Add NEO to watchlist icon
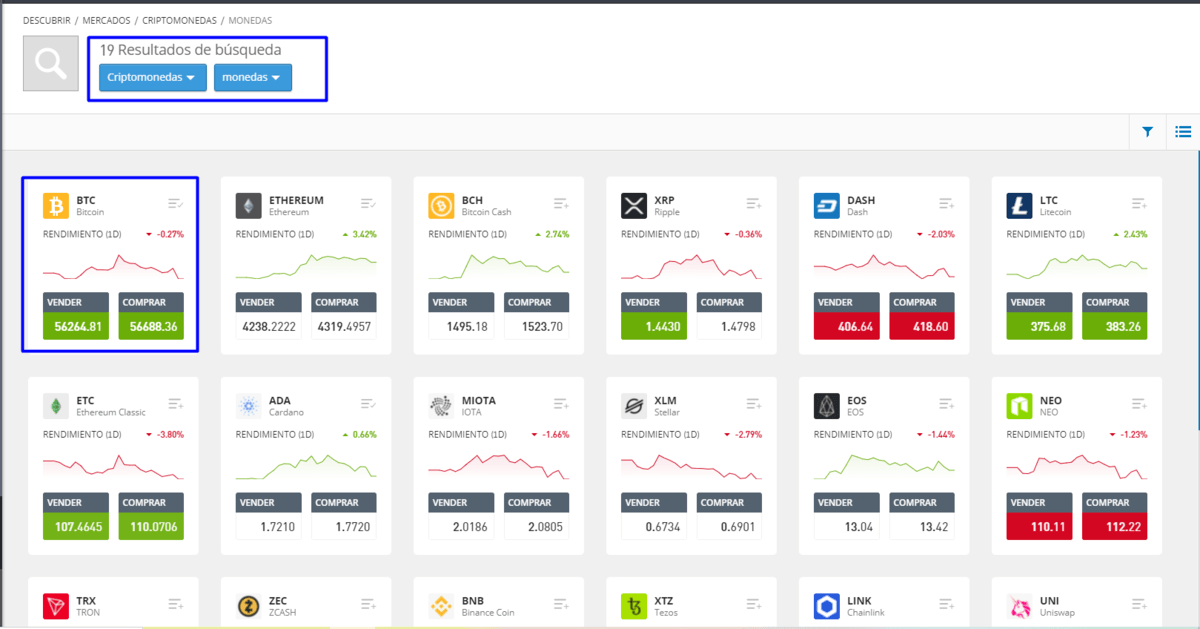Screen dimensions: 1200x629 tap(1139, 403)
